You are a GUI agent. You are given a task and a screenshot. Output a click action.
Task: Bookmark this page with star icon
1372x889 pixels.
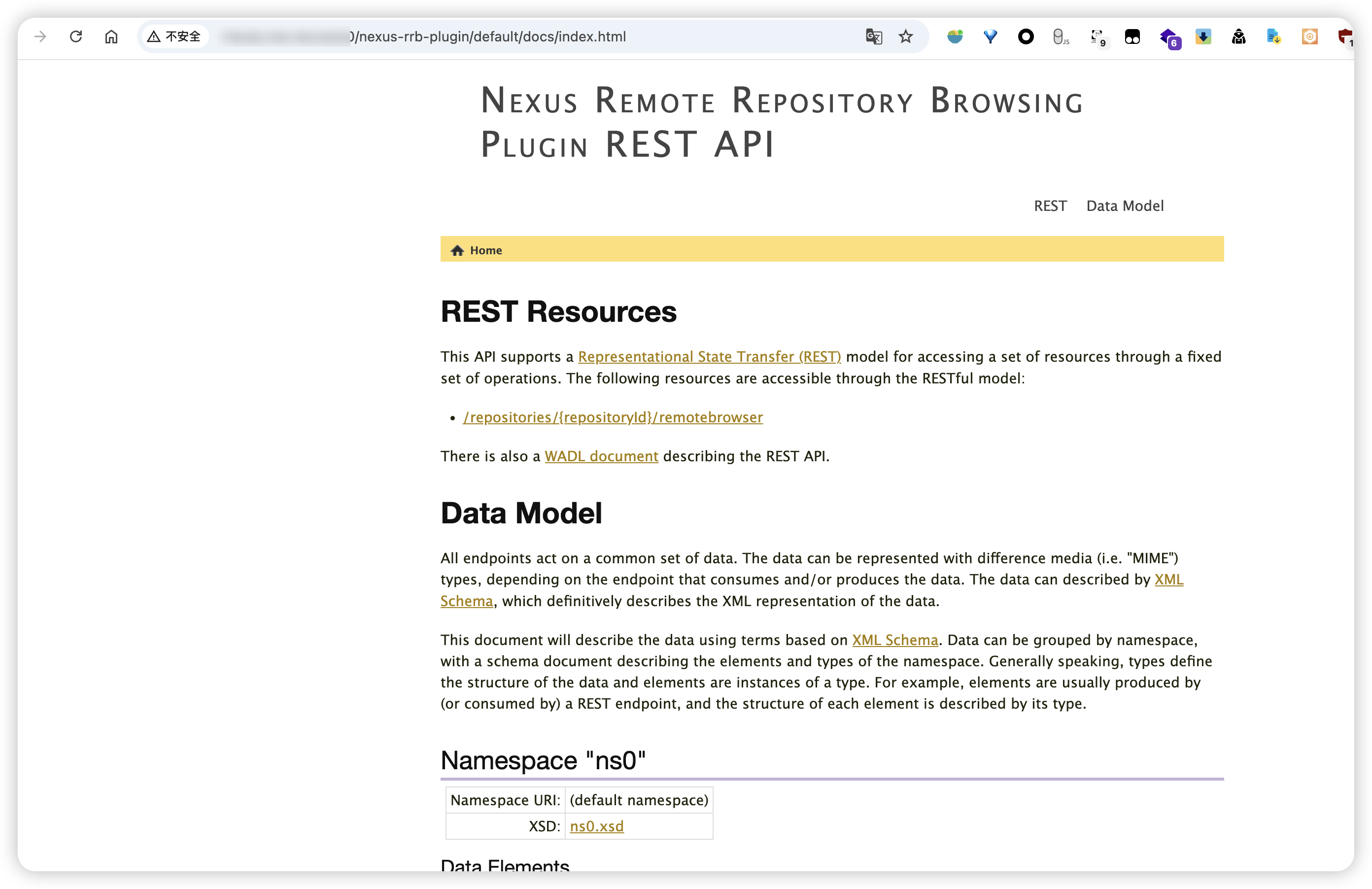click(906, 36)
